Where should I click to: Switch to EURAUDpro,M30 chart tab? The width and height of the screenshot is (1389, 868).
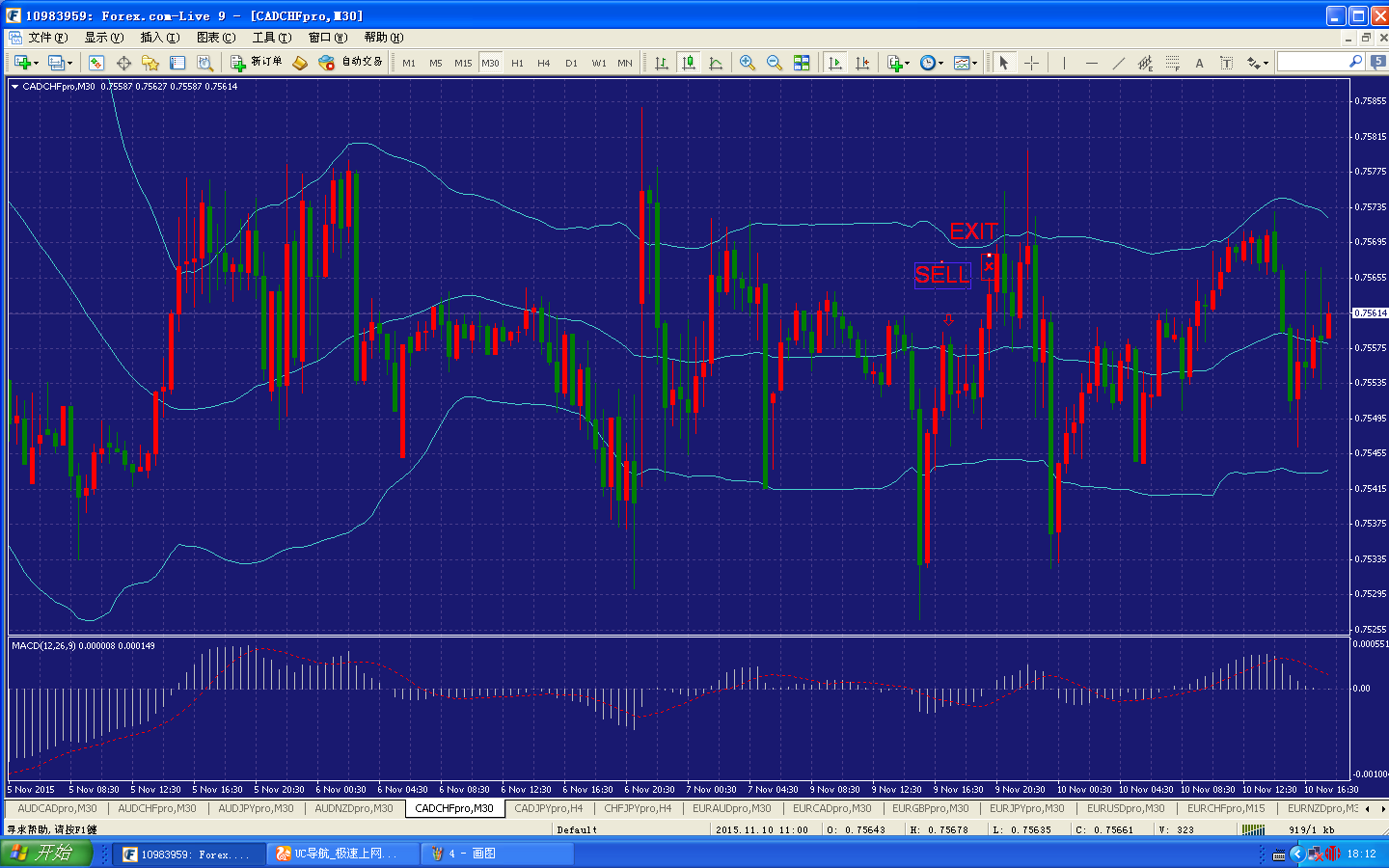tap(731, 808)
